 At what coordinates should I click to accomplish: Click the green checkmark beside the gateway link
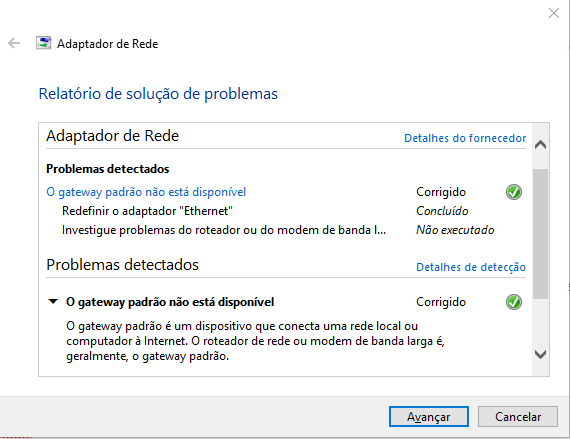[514, 192]
